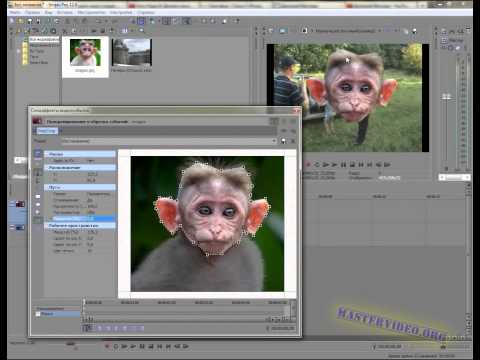Toggle the Mask checkbox in Pan/Crop keyframe timeline
480x360 pixels.
pyautogui.click(x=38, y=314)
